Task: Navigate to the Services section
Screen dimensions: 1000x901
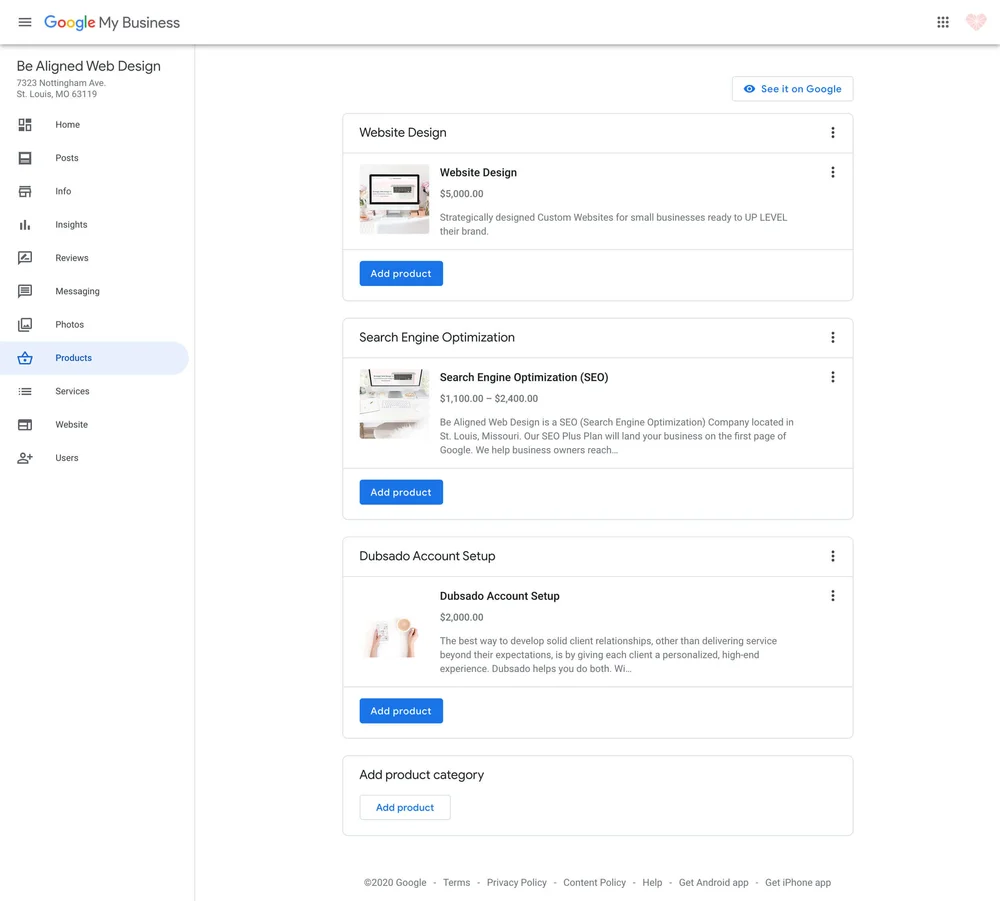Action: point(72,391)
